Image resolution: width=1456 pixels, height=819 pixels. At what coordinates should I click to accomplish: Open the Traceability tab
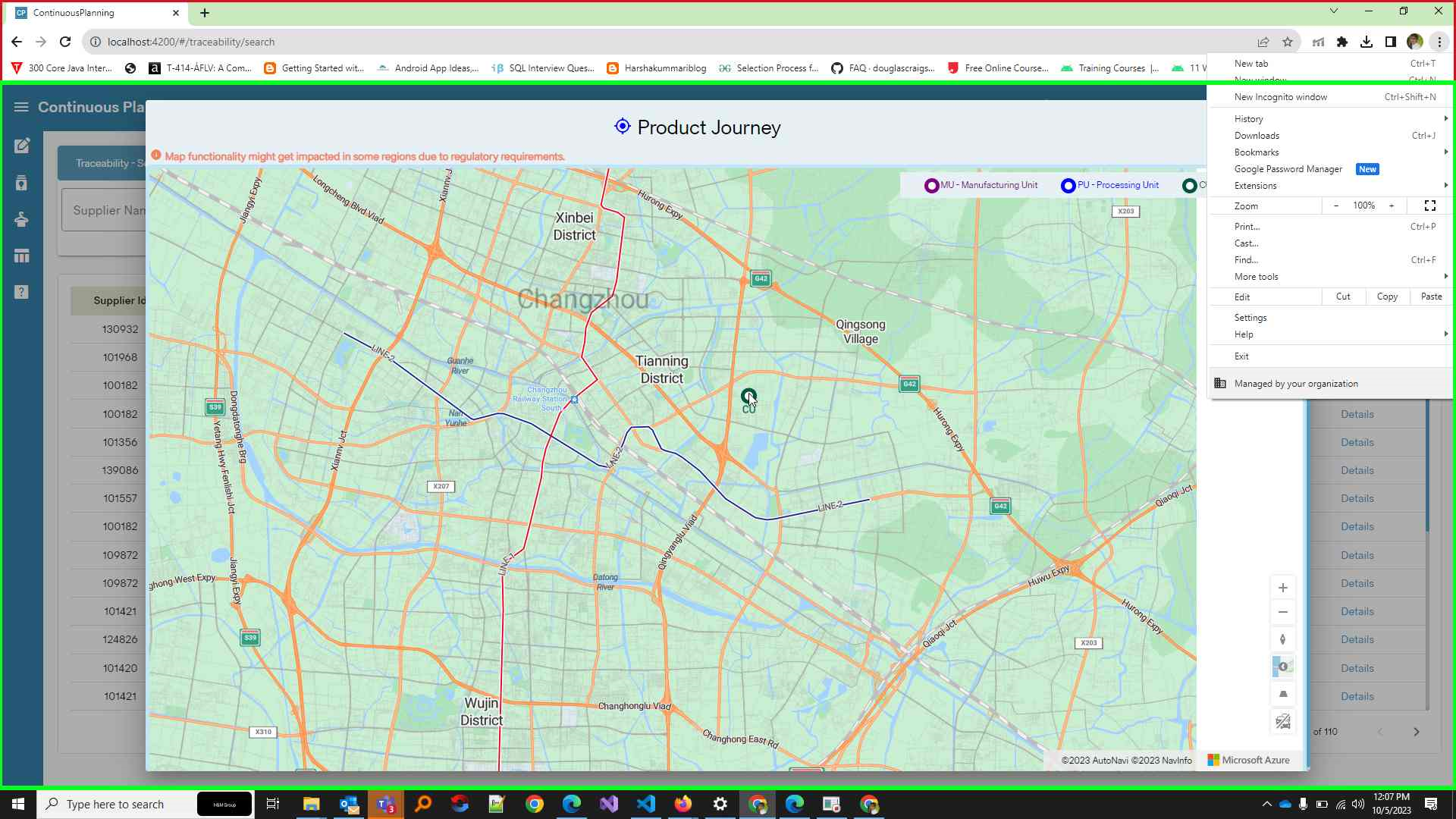(x=102, y=163)
